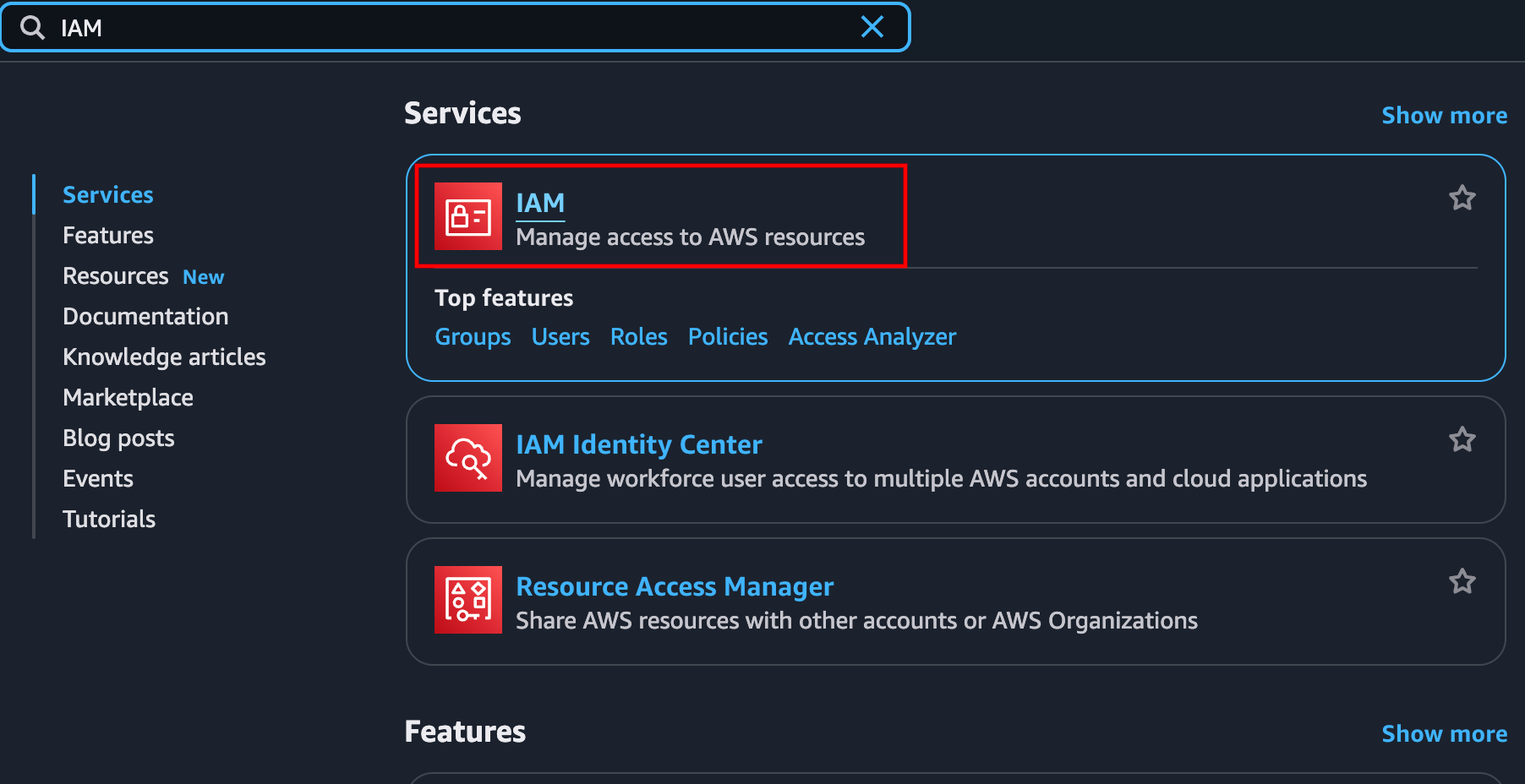Screen dimensions: 1525x784
Task: Open the Roles link under Top features
Action: pyautogui.click(x=638, y=336)
